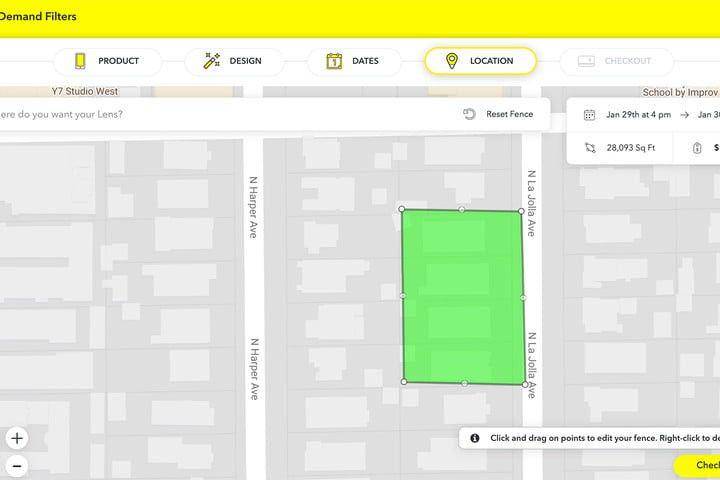Click the left edge midpoint handle of the fence
Viewport: 720px width, 480px height.
pos(403,296)
